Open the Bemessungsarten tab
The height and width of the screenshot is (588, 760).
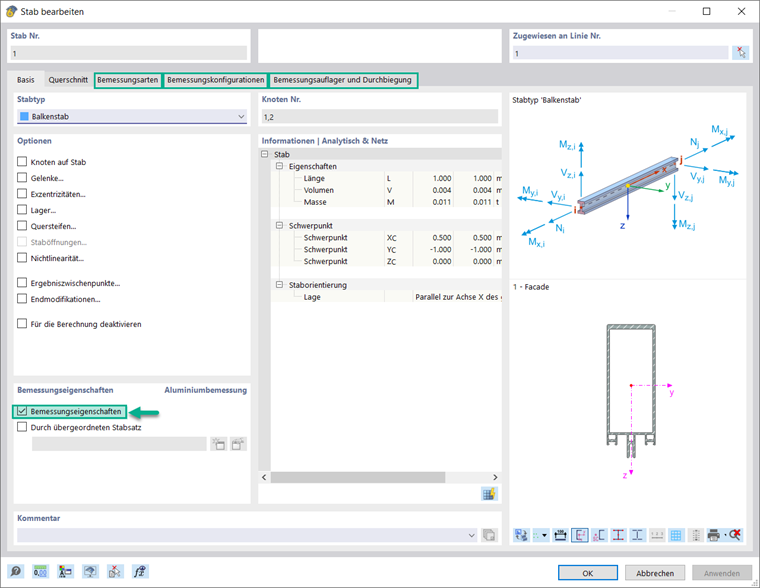pos(127,80)
